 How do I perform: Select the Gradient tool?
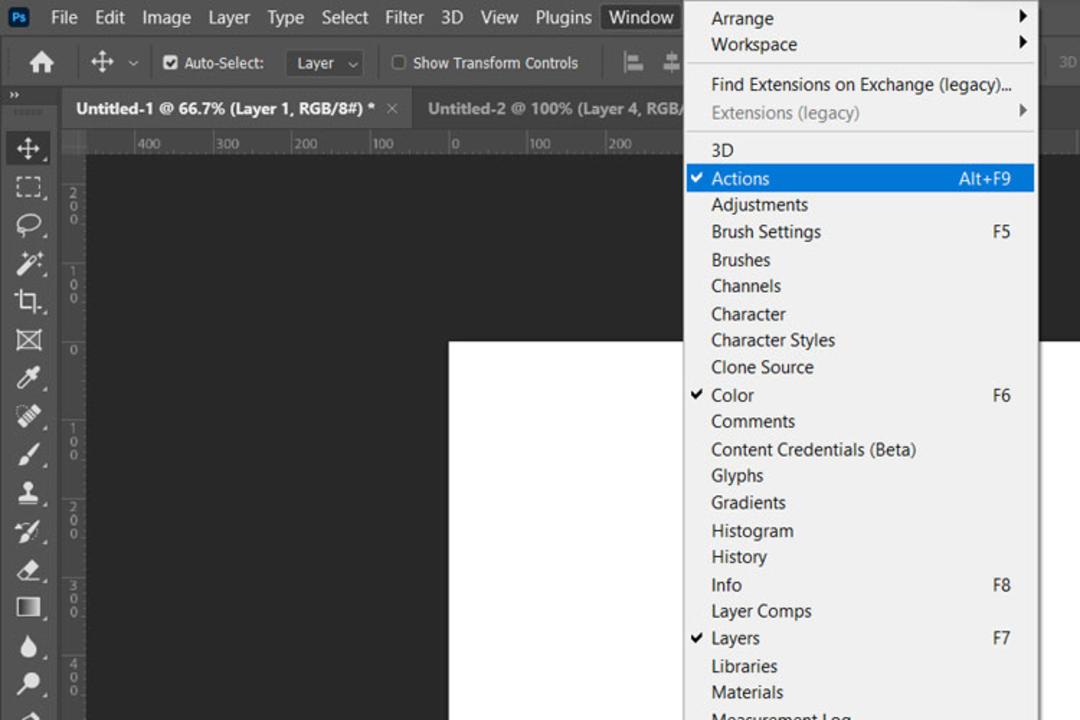click(x=28, y=608)
